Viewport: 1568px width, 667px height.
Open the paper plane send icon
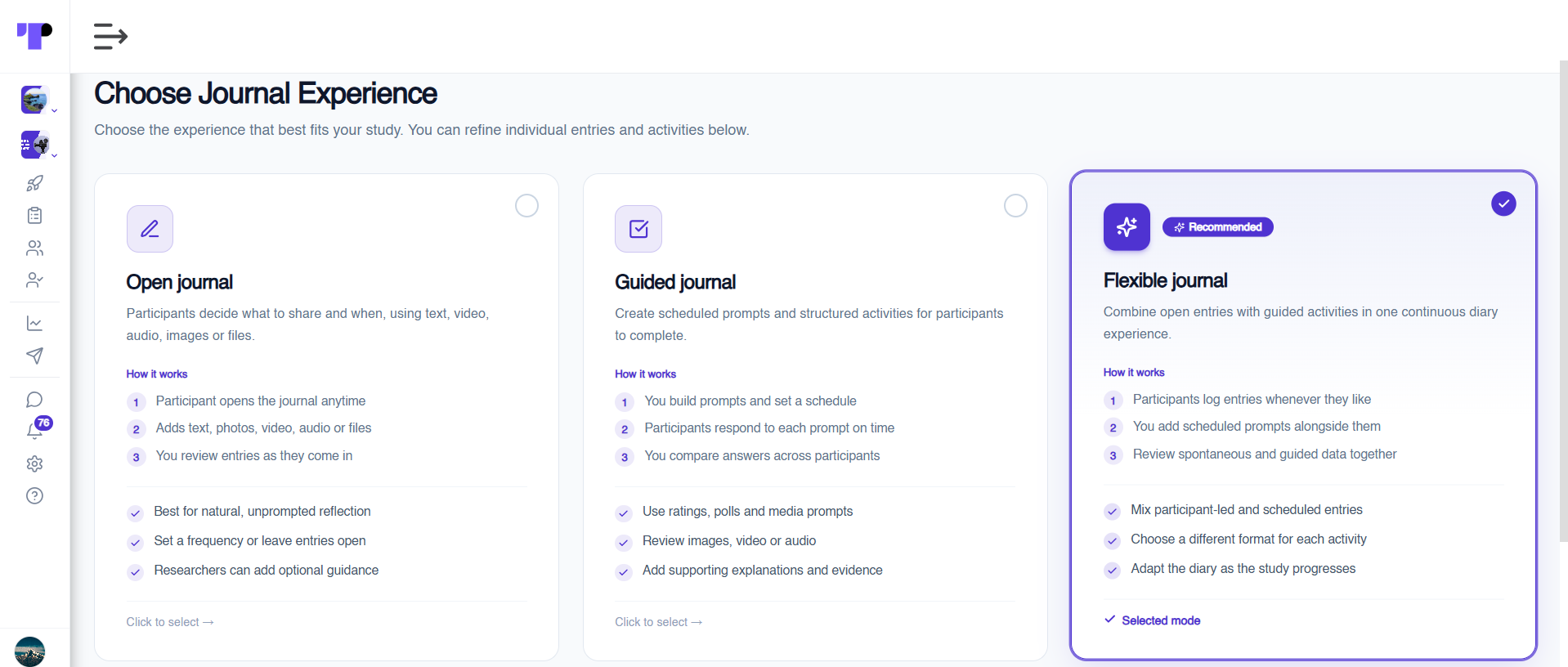point(34,356)
